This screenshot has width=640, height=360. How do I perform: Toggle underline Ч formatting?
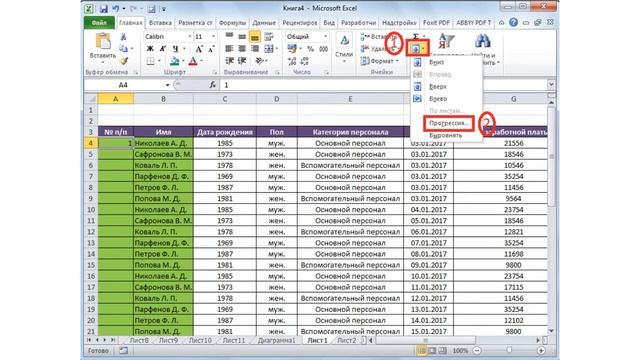pos(175,49)
